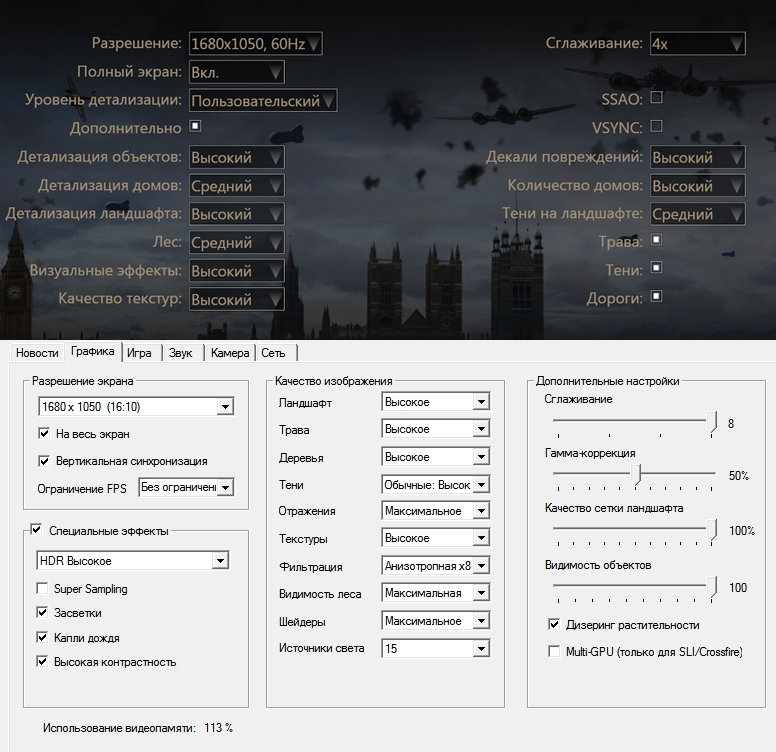776x752 pixels.
Task: Uncheck Высокая контрастность checkbox
Action: [x=42, y=662]
